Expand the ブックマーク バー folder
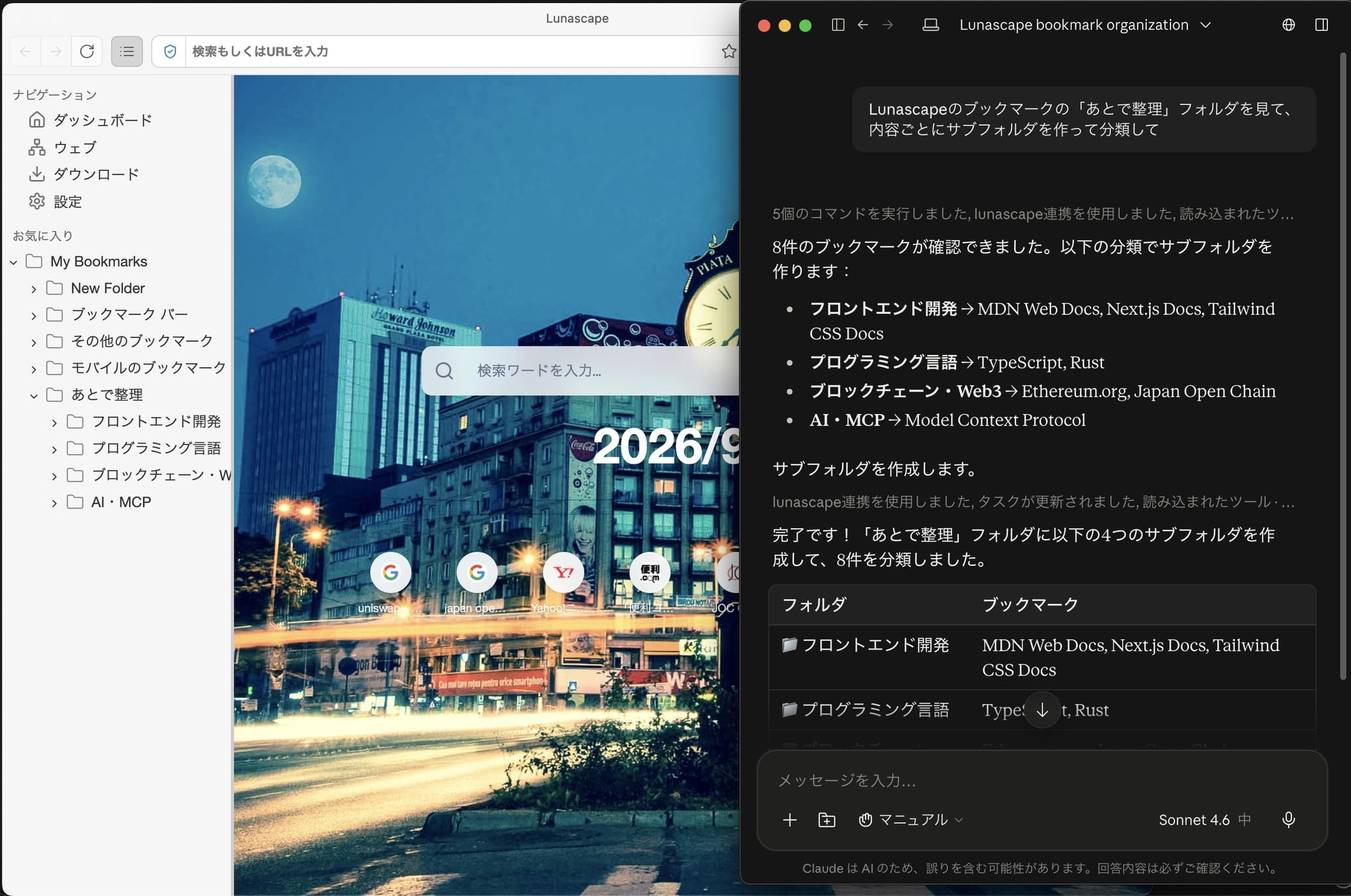This screenshot has width=1351, height=896. [34, 315]
